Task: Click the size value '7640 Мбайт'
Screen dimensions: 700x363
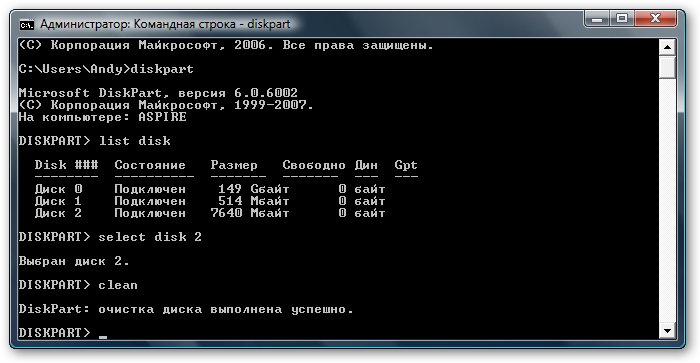Action: pos(250,213)
